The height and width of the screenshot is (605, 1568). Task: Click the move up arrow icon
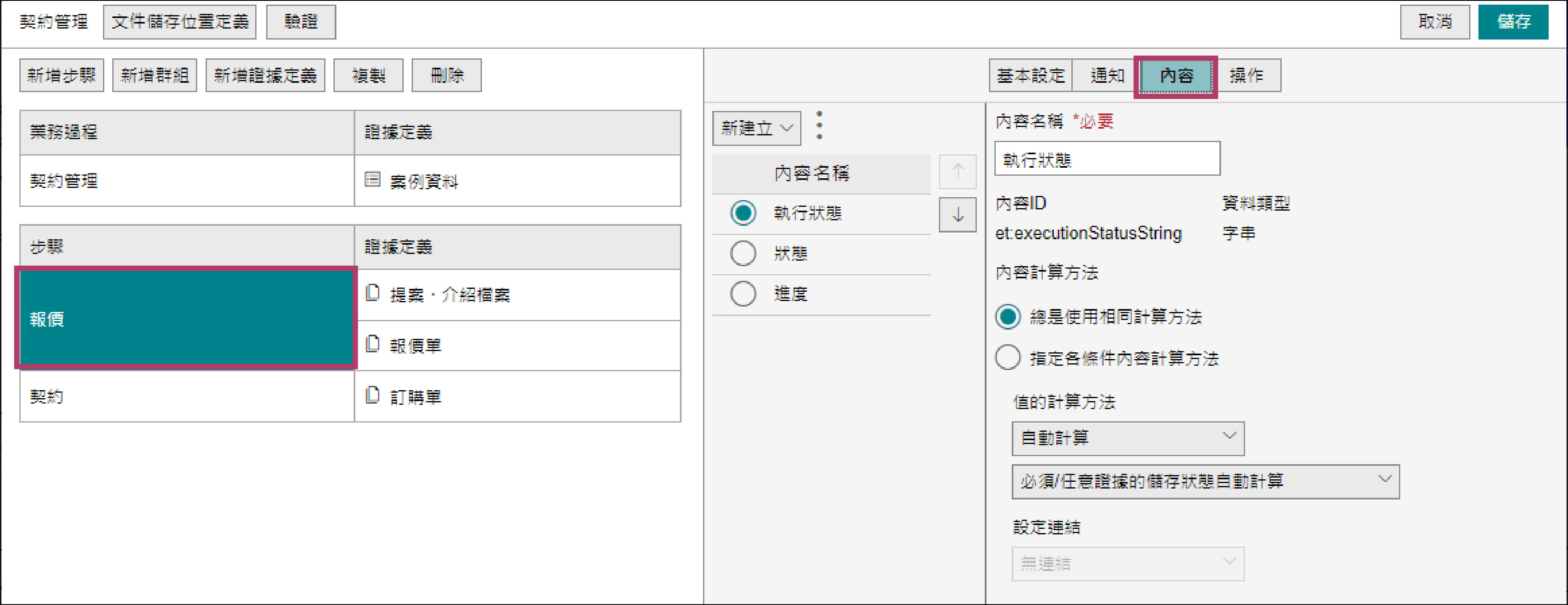[x=957, y=172]
